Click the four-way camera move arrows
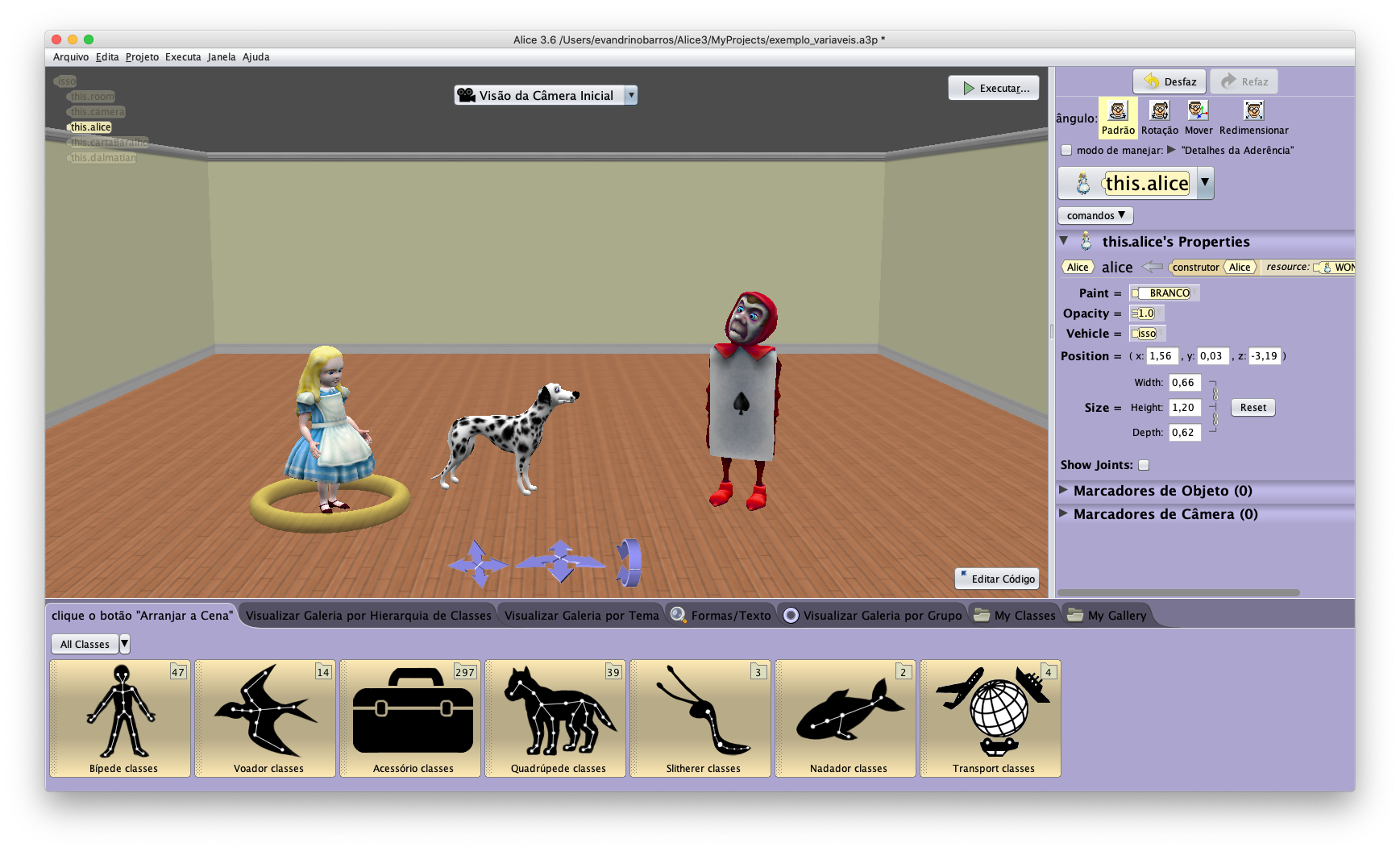This screenshot has width=1400, height=851. (479, 562)
